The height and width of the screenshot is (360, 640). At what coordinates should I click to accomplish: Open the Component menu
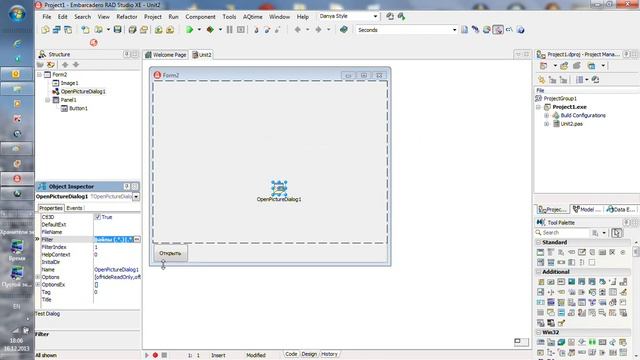pyautogui.click(x=200, y=17)
